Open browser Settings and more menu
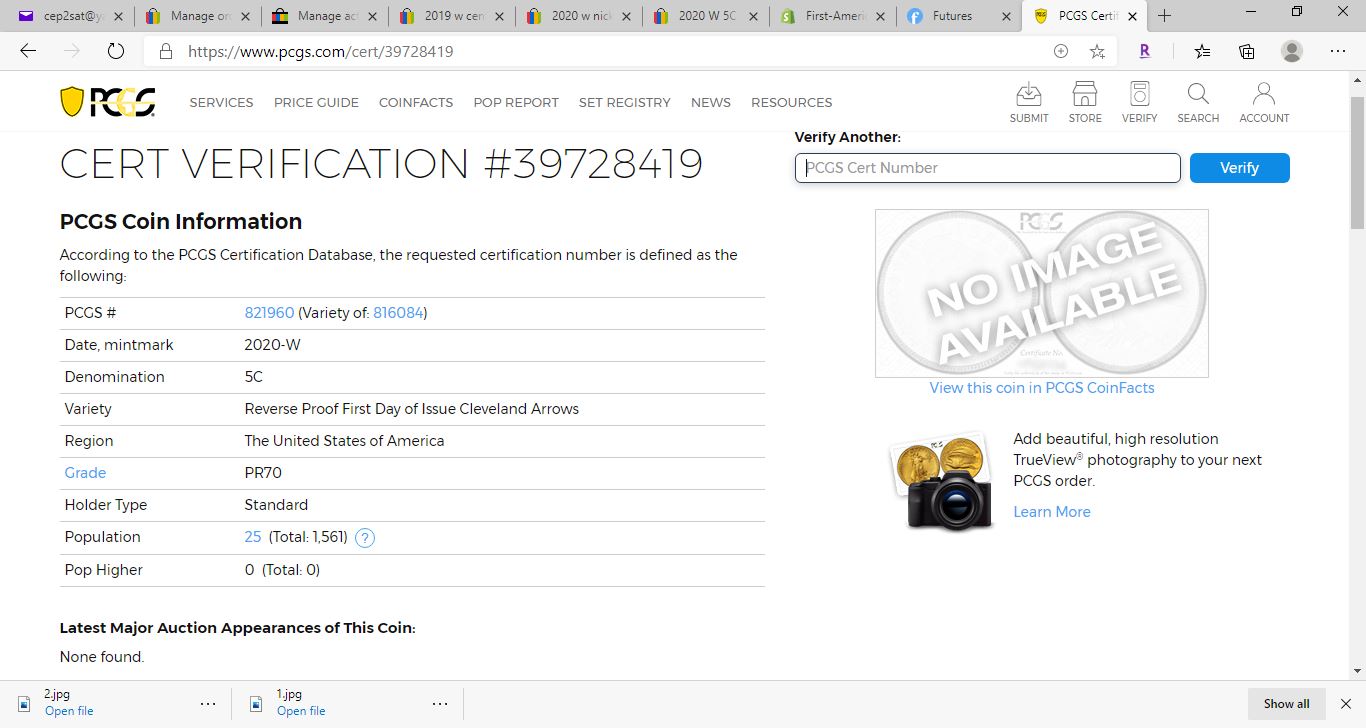 point(1338,51)
